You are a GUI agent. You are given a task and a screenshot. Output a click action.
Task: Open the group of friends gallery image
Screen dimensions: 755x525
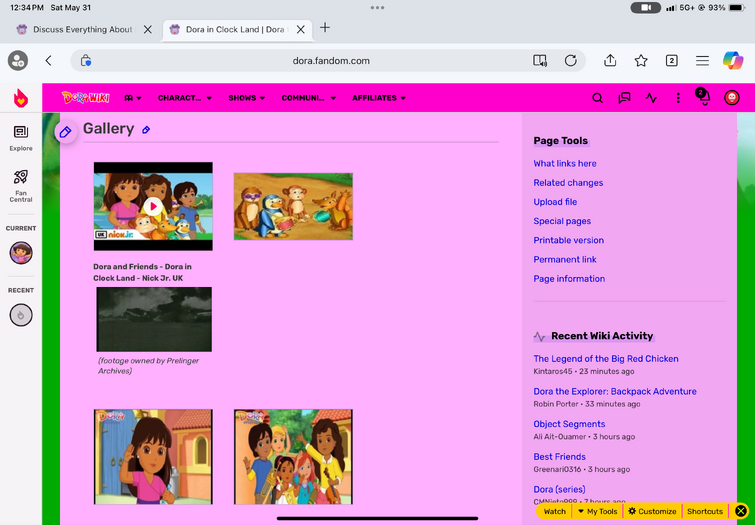(x=293, y=457)
